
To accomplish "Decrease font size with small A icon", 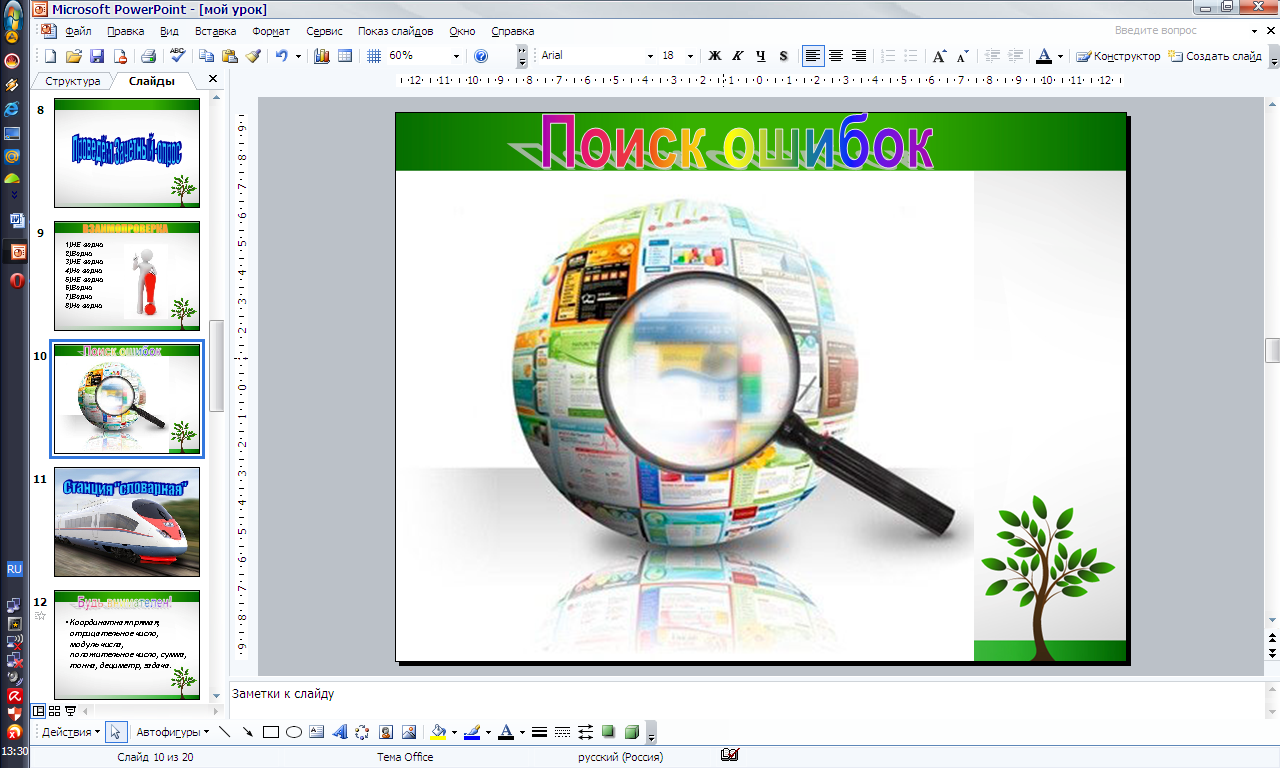I will pos(962,56).
